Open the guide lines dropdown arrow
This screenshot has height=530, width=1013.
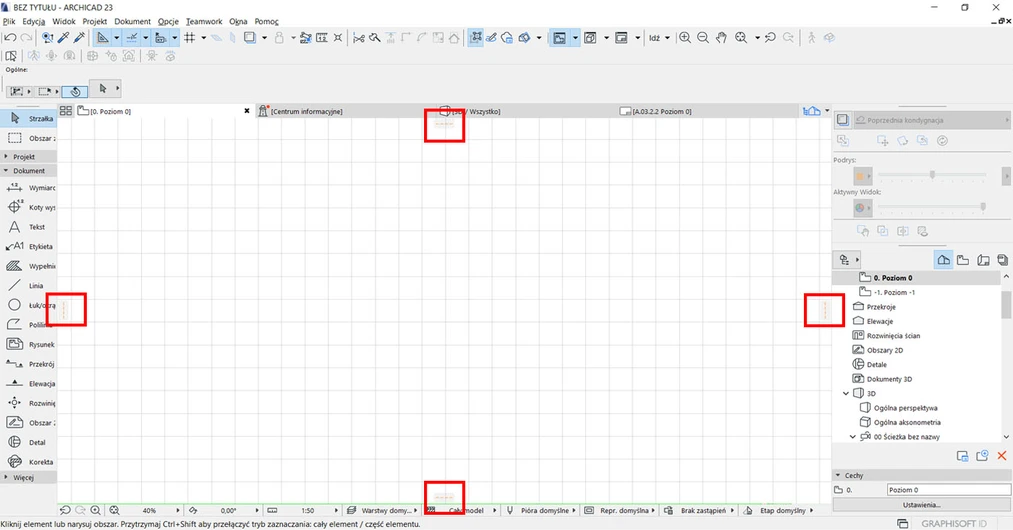click(x=116, y=37)
